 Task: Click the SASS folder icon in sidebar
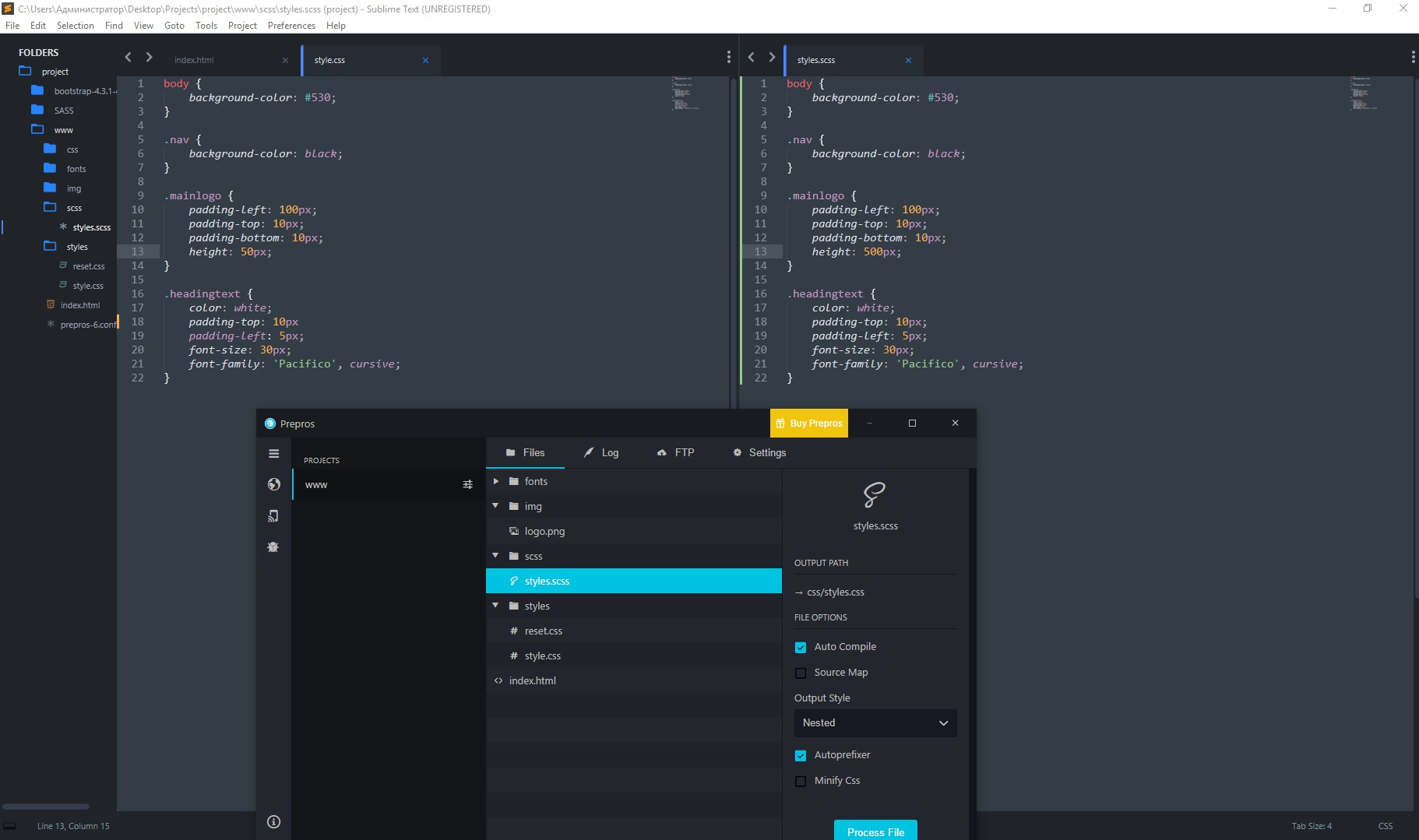click(37, 110)
